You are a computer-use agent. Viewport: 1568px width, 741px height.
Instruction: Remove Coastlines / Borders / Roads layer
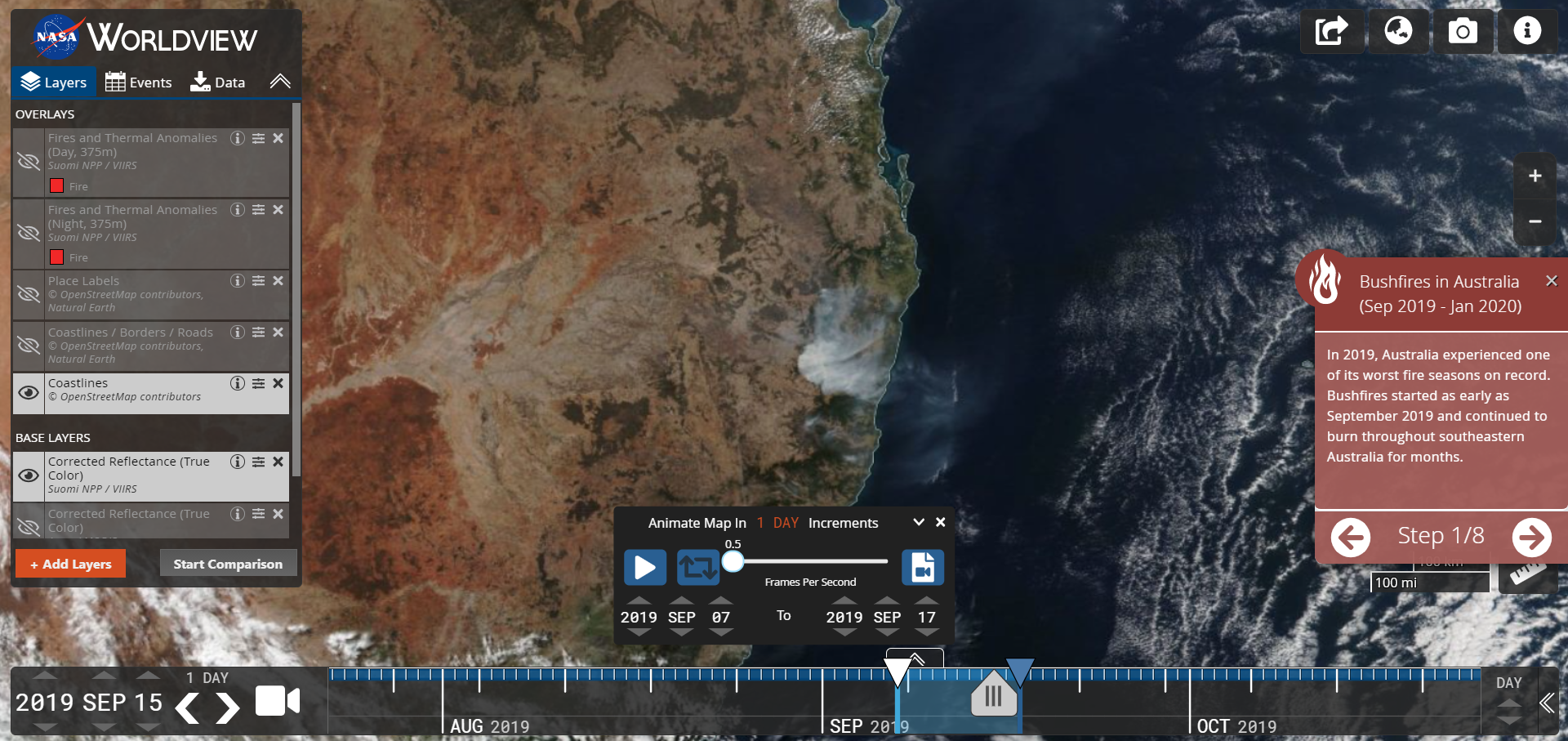click(278, 333)
